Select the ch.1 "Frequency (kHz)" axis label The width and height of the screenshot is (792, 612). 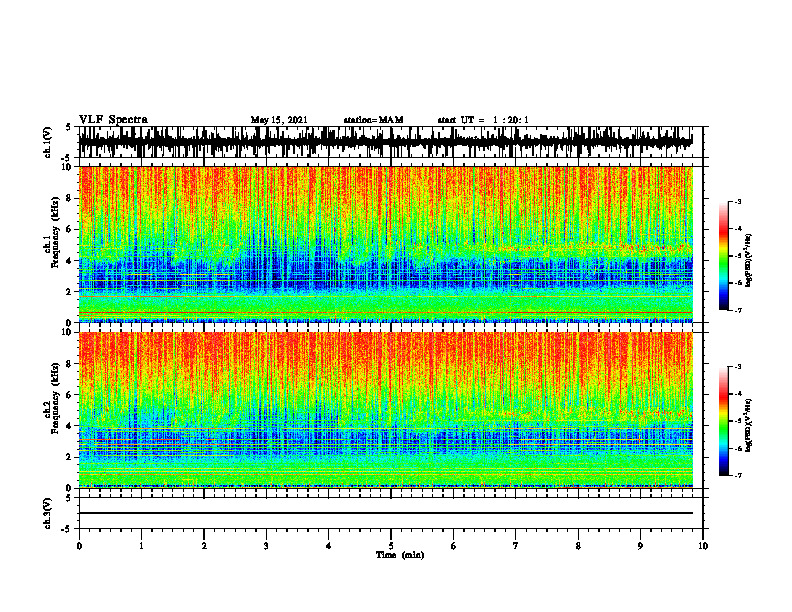[55, 233]
